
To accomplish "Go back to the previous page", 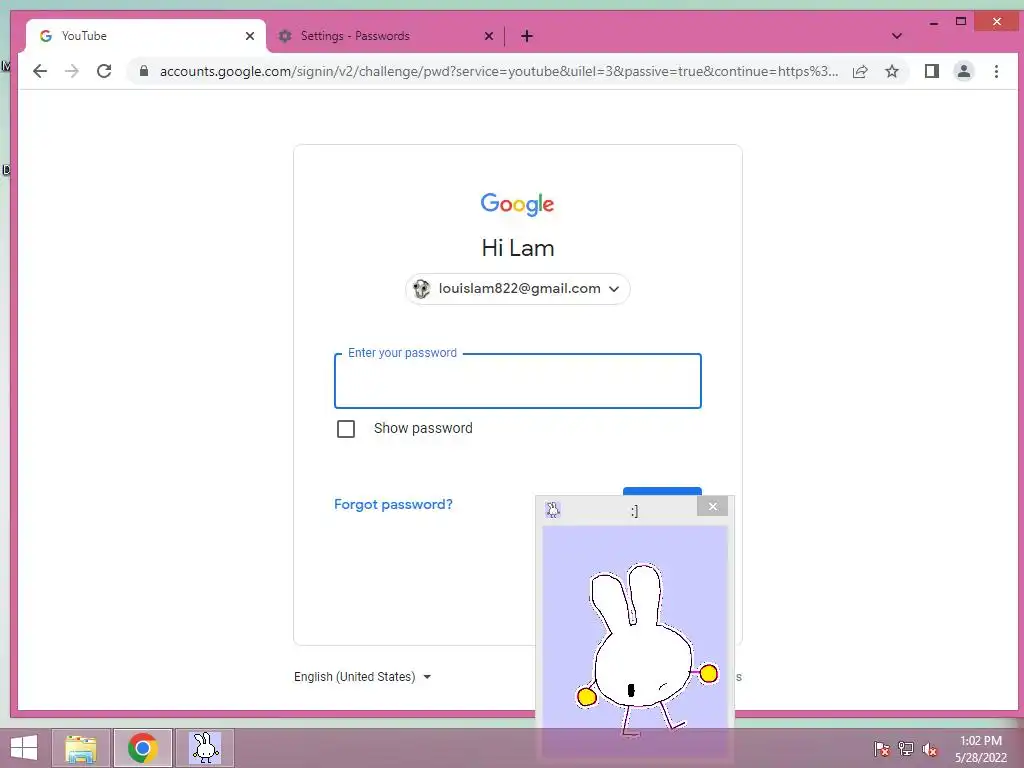I will click(40, 71).
